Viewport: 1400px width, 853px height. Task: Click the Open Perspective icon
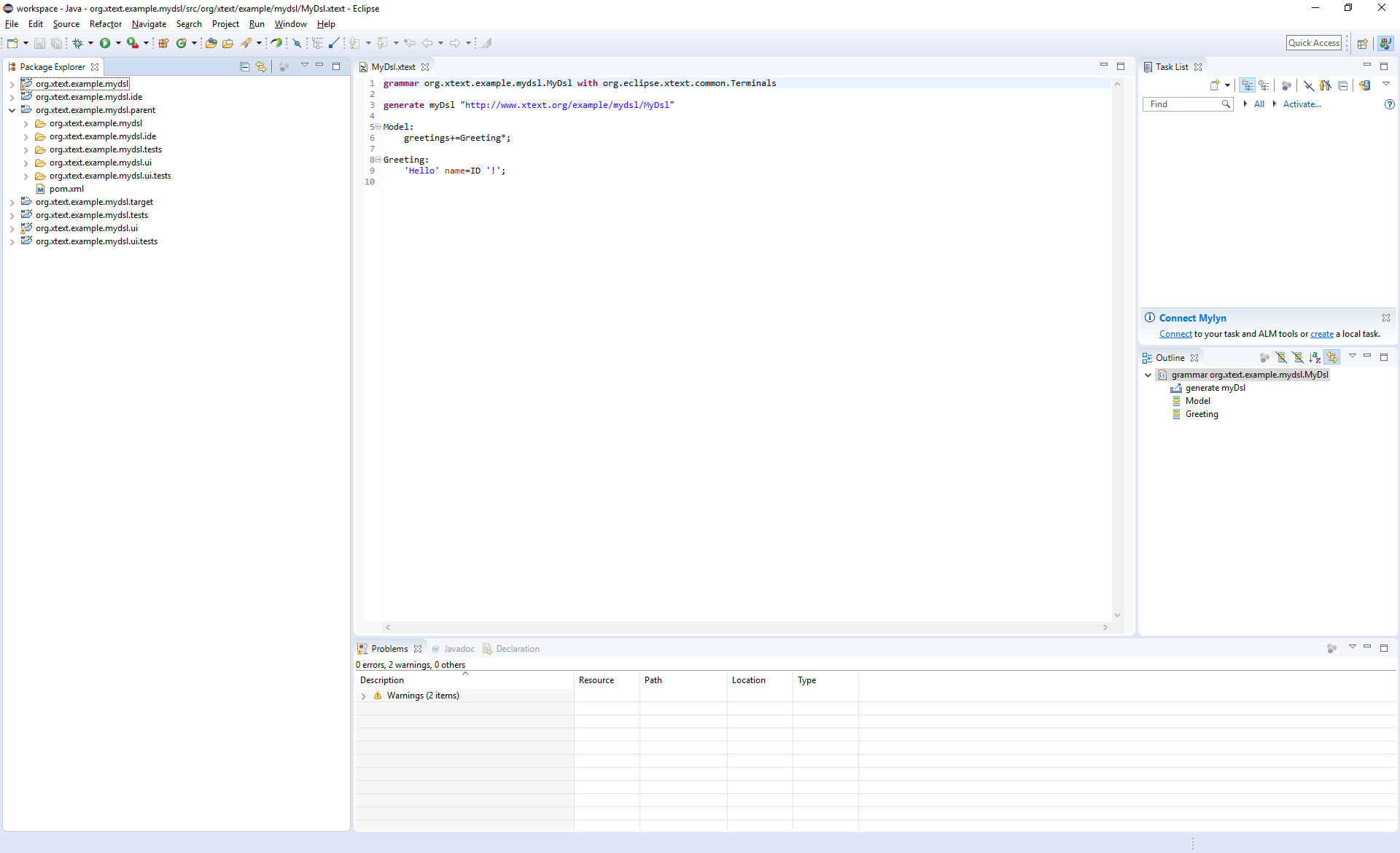[x=1362, y=43]
